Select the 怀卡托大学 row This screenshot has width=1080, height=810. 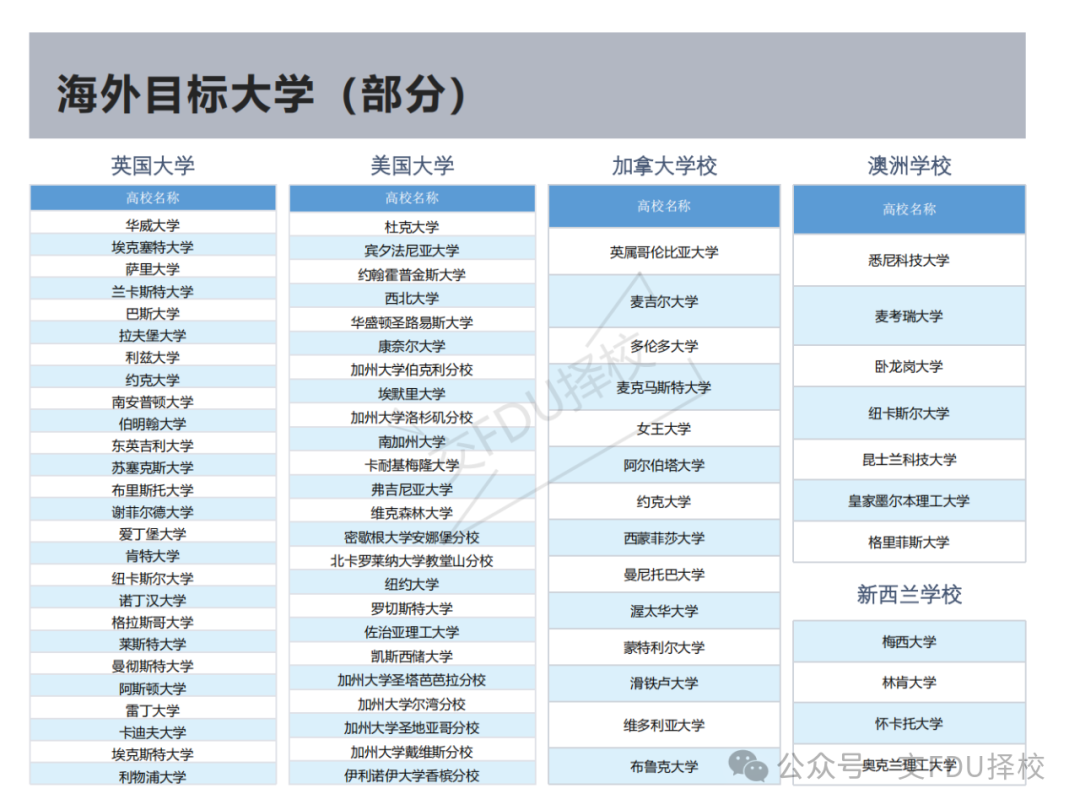click(909, 723)
